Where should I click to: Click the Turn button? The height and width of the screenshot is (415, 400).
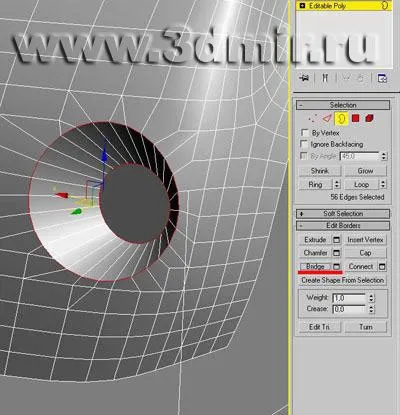click(366, 327)
